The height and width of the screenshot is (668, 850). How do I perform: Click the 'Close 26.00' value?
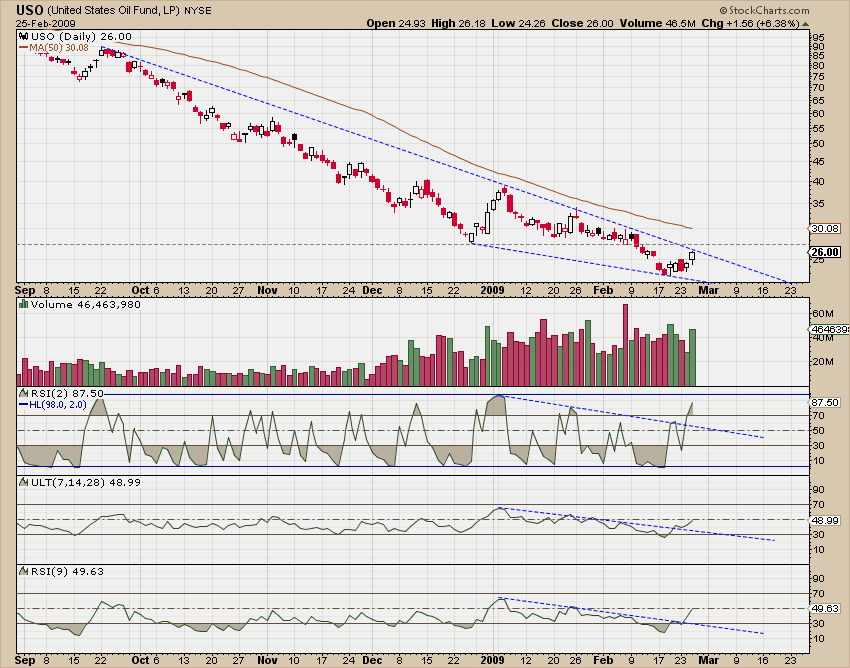tap(582, 23)
